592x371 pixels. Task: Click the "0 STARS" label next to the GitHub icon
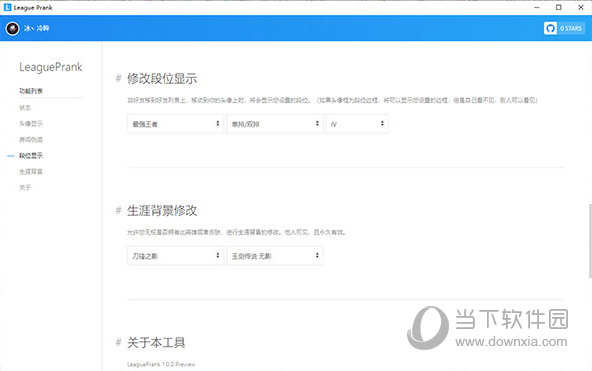click(570, 28)
